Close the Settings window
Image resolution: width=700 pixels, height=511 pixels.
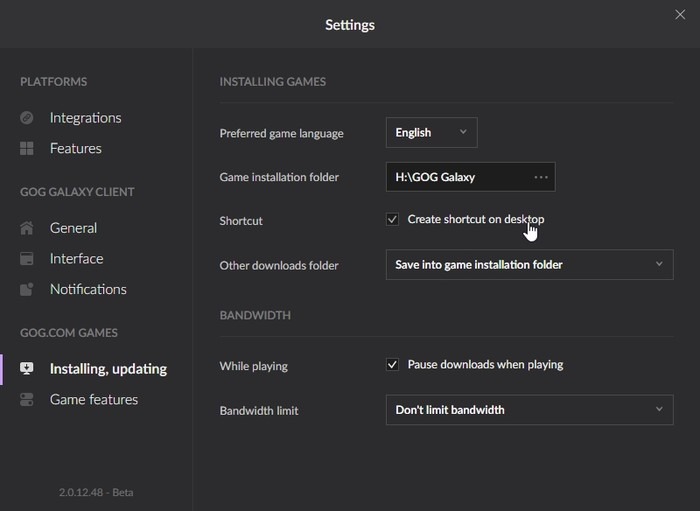[680, 15]
